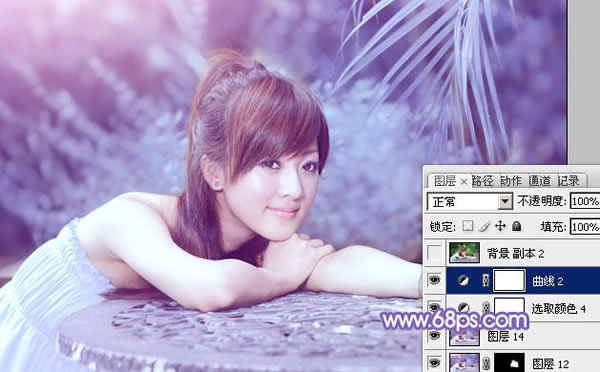The width and height of the screenshot is (600, 372).
Task: Switch to the 通道 tab
Action: [x=540, y=181]
